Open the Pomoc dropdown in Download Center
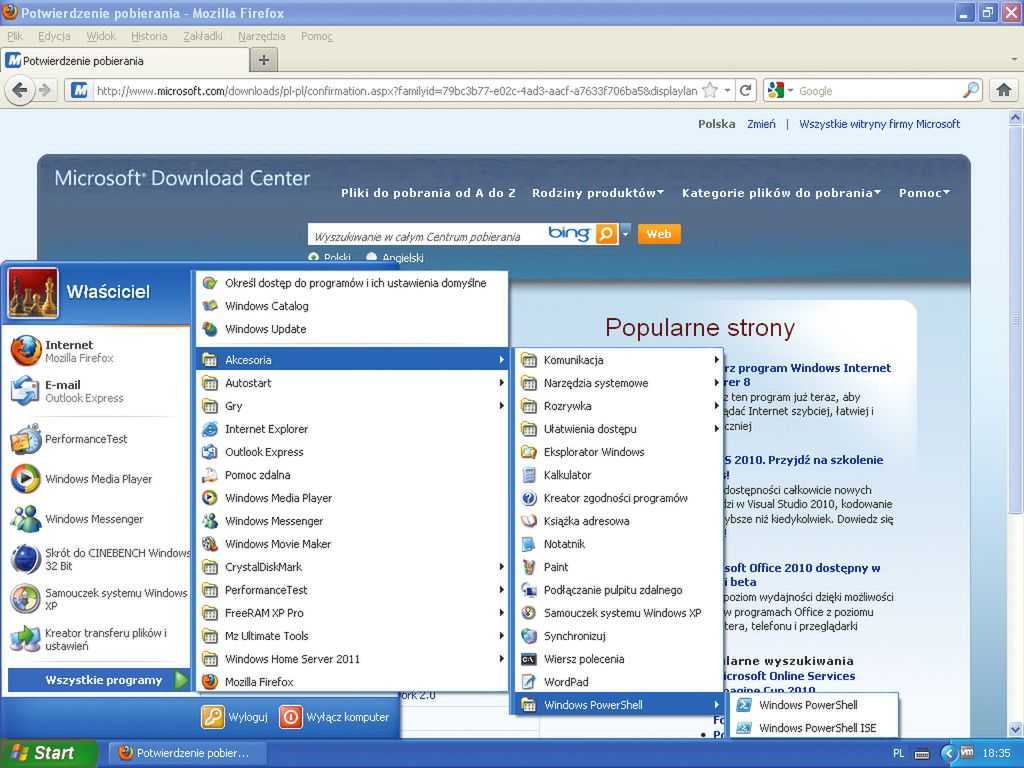 (x=924, y=193)
